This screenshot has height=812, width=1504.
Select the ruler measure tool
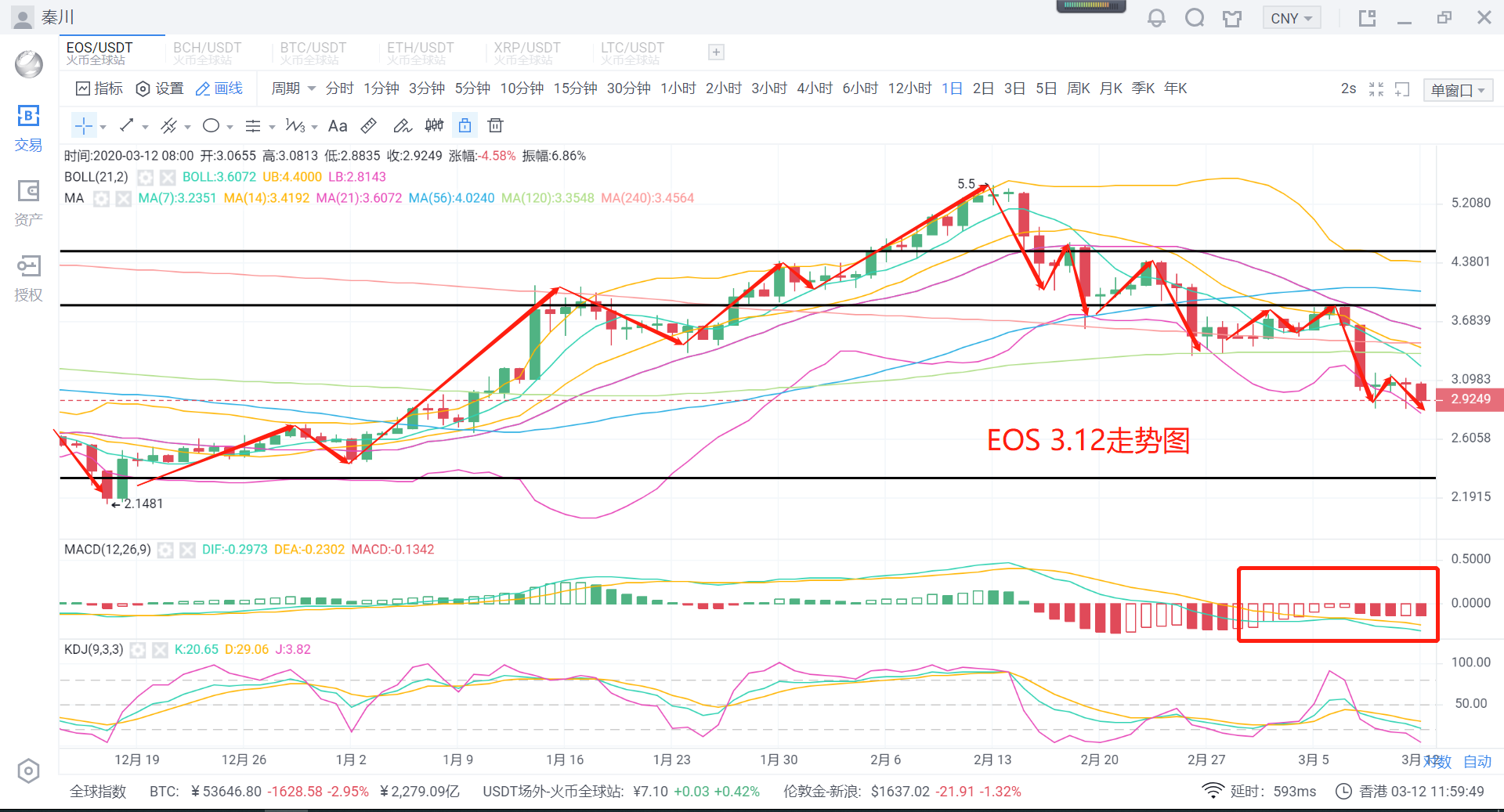pyautogui.click(x=369, y=125)
